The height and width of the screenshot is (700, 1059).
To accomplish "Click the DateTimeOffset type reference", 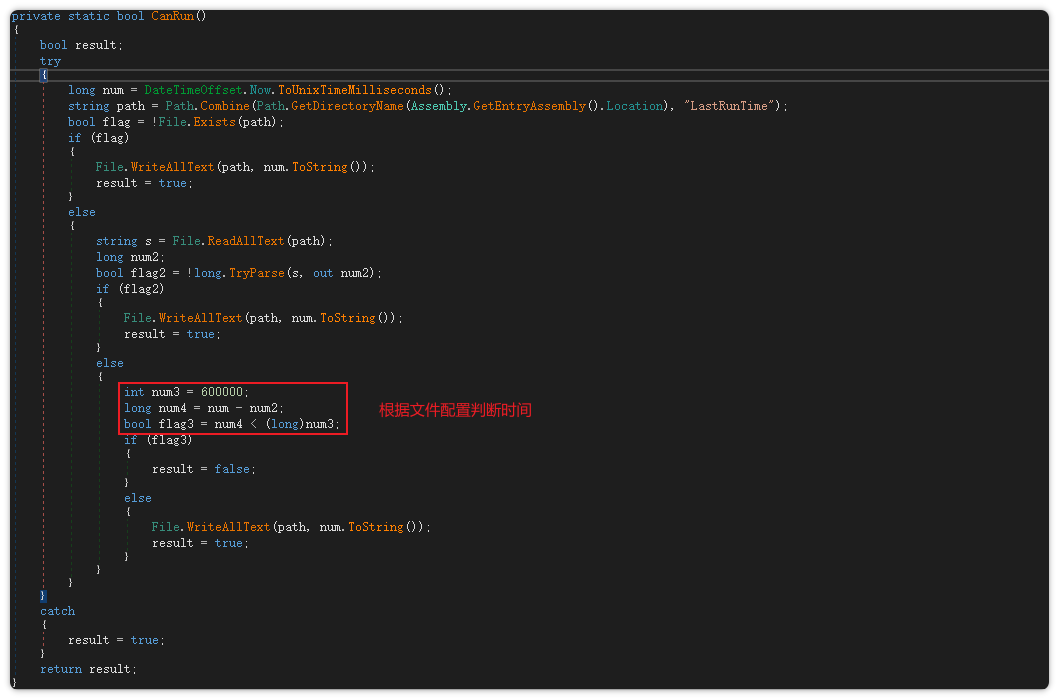I will [194, 90].
